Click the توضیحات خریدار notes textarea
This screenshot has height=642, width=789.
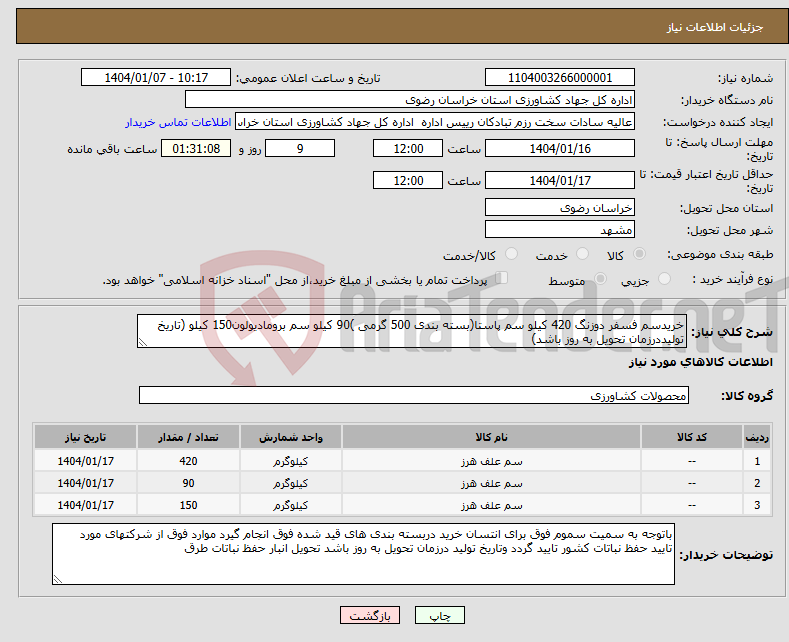click(x=363, y=554)
